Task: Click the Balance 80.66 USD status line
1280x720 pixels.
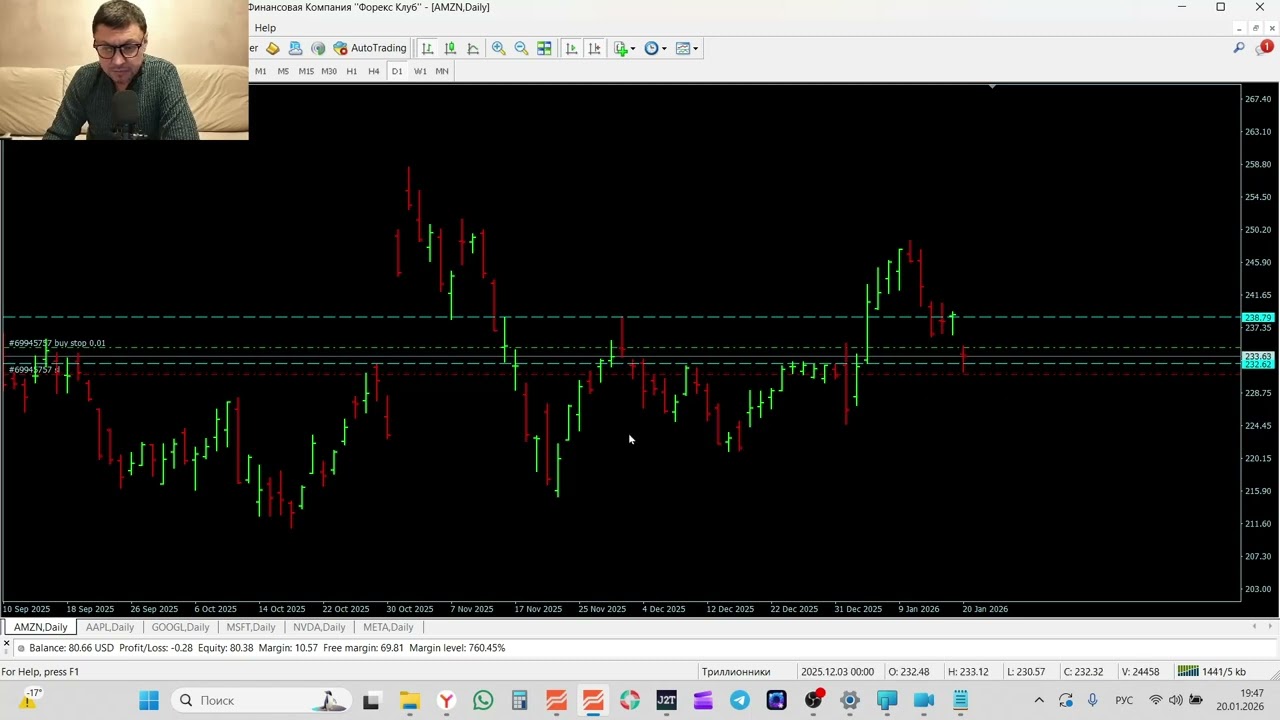Action: pyautogui.click(x=266, y=648)
